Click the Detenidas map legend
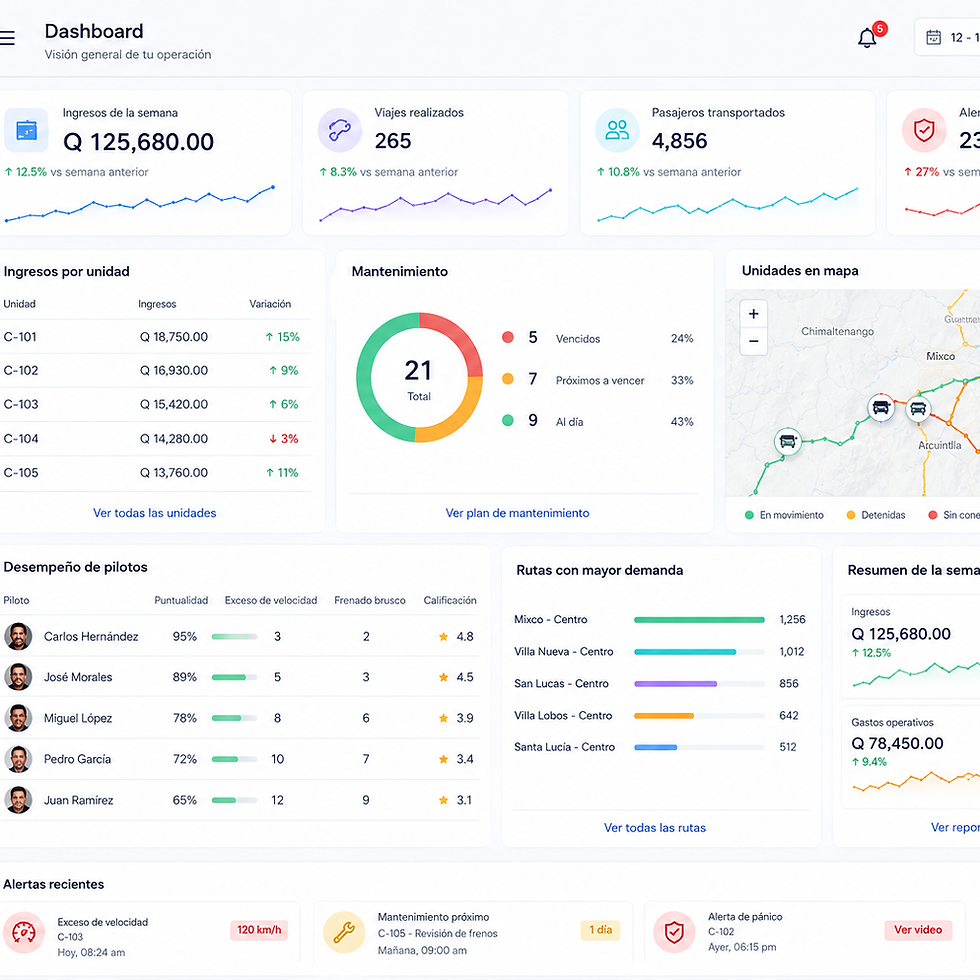The image size is (980, 980). [x=876, y=515]
